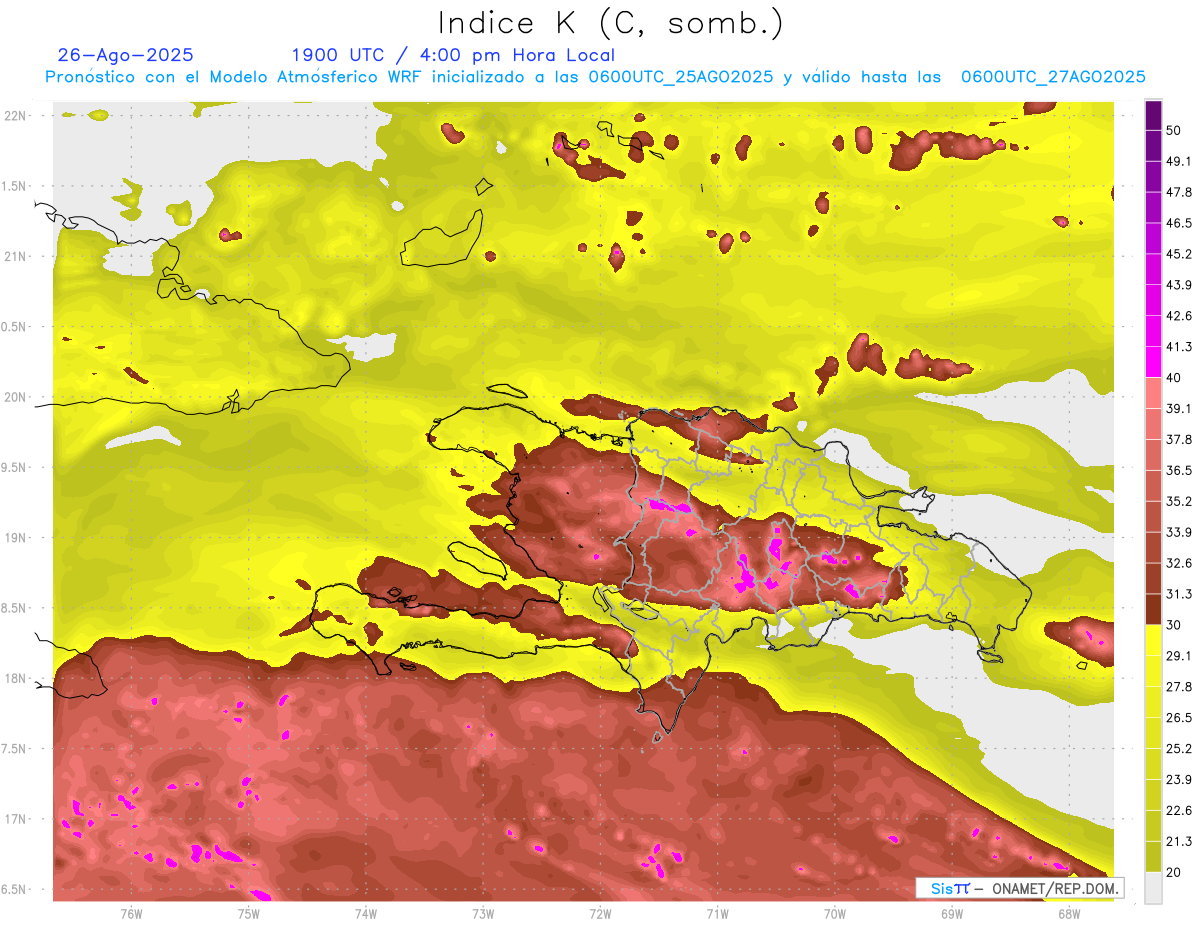Click the colorbar value "25.2"
The height and width of the screenshot is (927, 1200).
click(x=1179, y=749)
